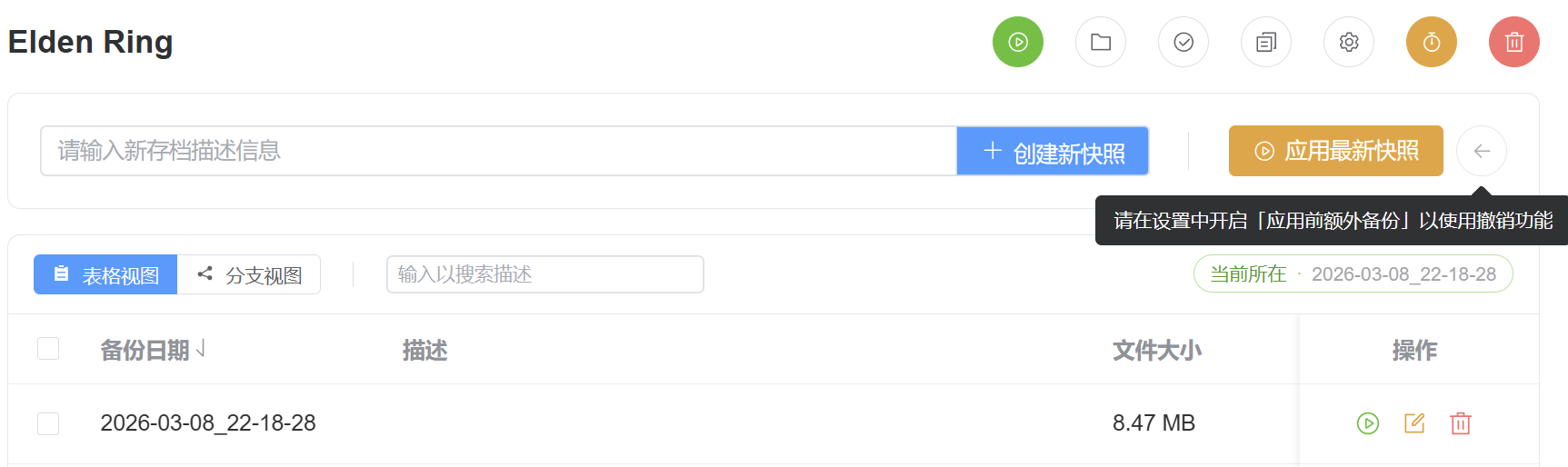Click the green play button in header
This screenshot has height=467, width=1568.
tap(1017, 42)
